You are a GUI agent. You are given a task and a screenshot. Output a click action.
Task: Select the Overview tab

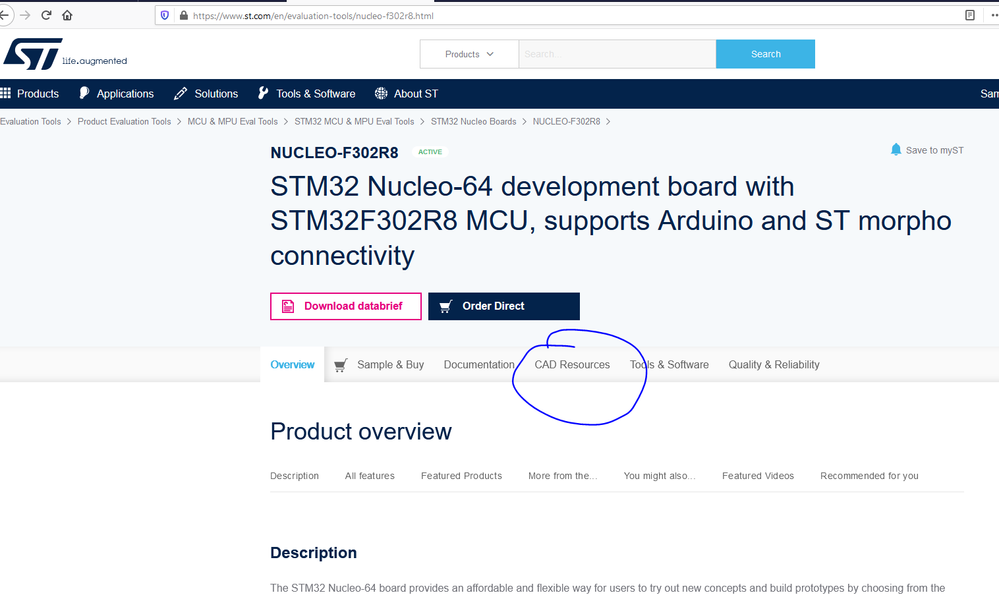pos(292,365)
